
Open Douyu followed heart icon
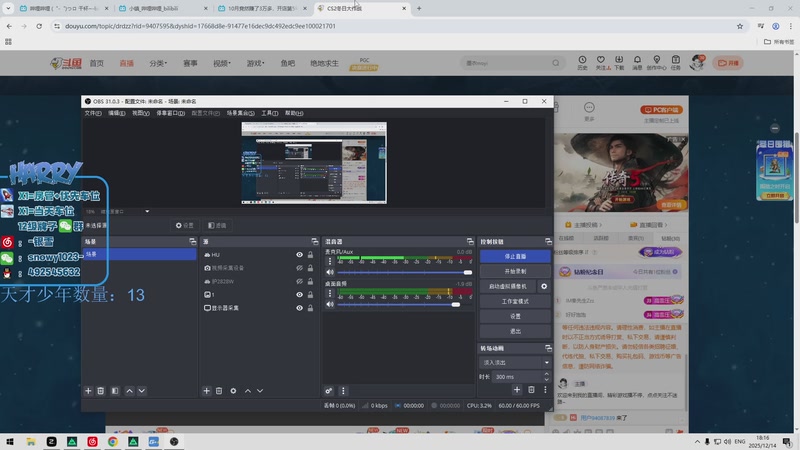(x=601, y=62)
